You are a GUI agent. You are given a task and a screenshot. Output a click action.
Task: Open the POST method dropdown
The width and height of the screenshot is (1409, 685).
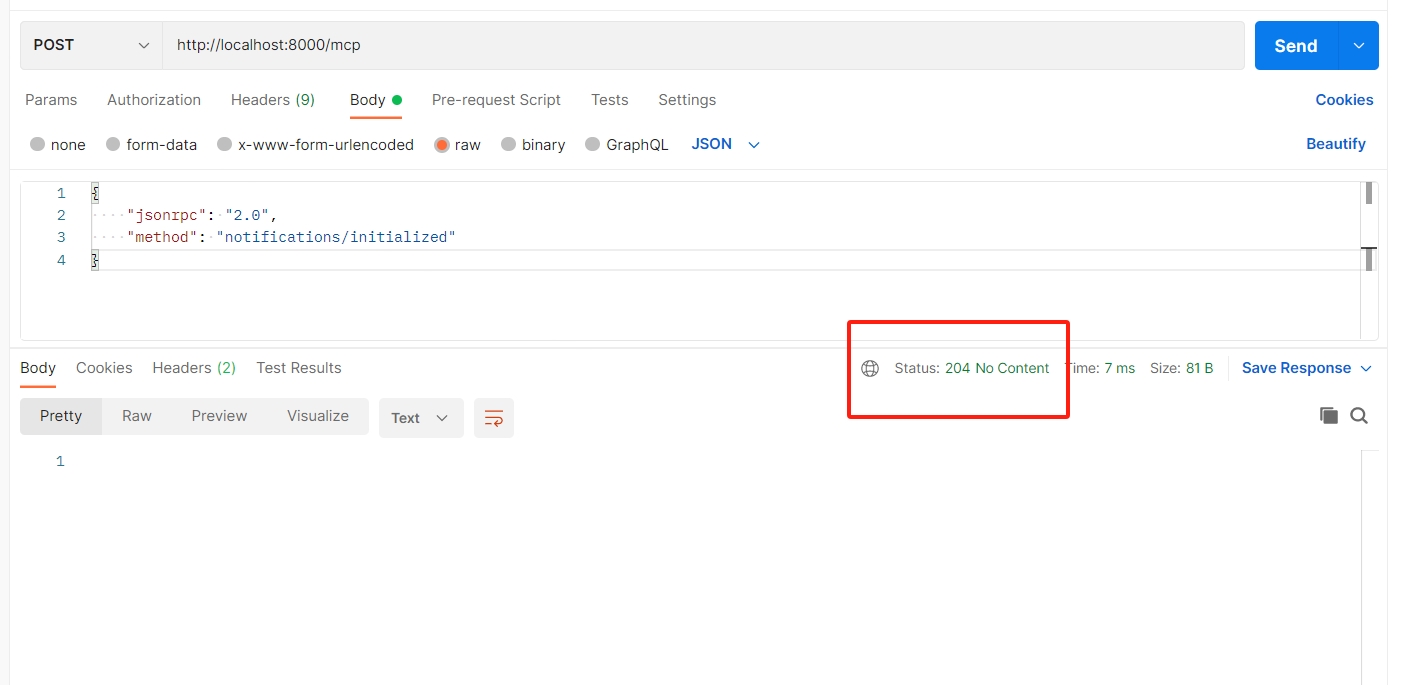point(91,45)
